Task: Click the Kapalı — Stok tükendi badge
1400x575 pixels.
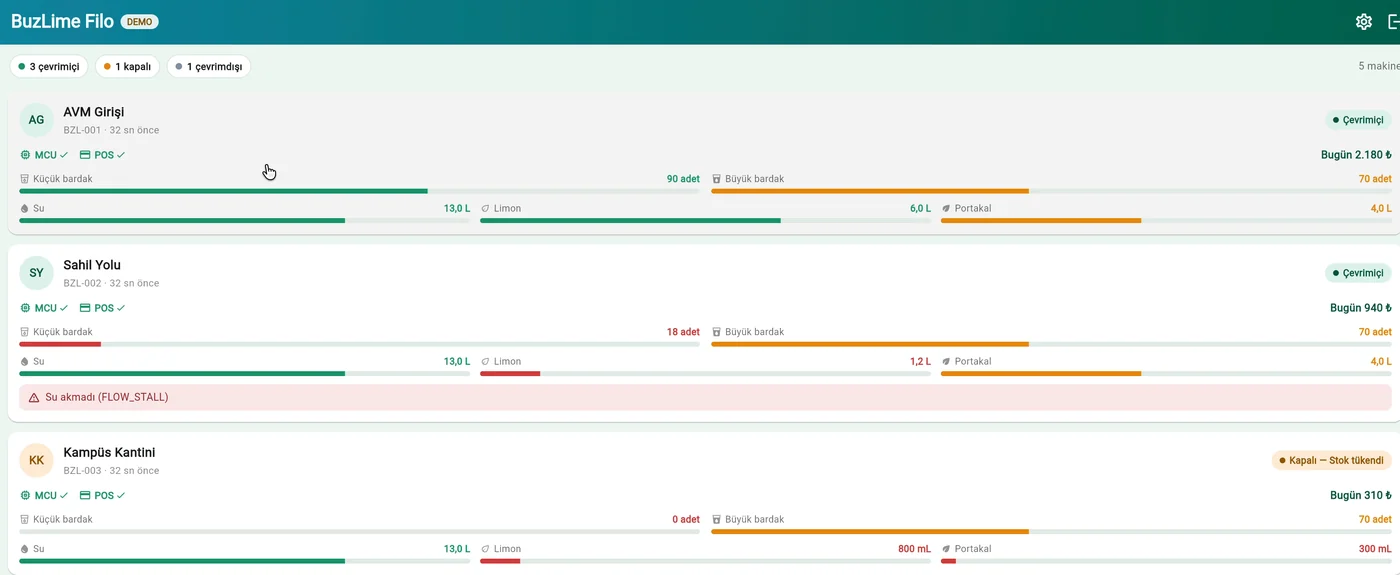Action: tap(1331, 461)
